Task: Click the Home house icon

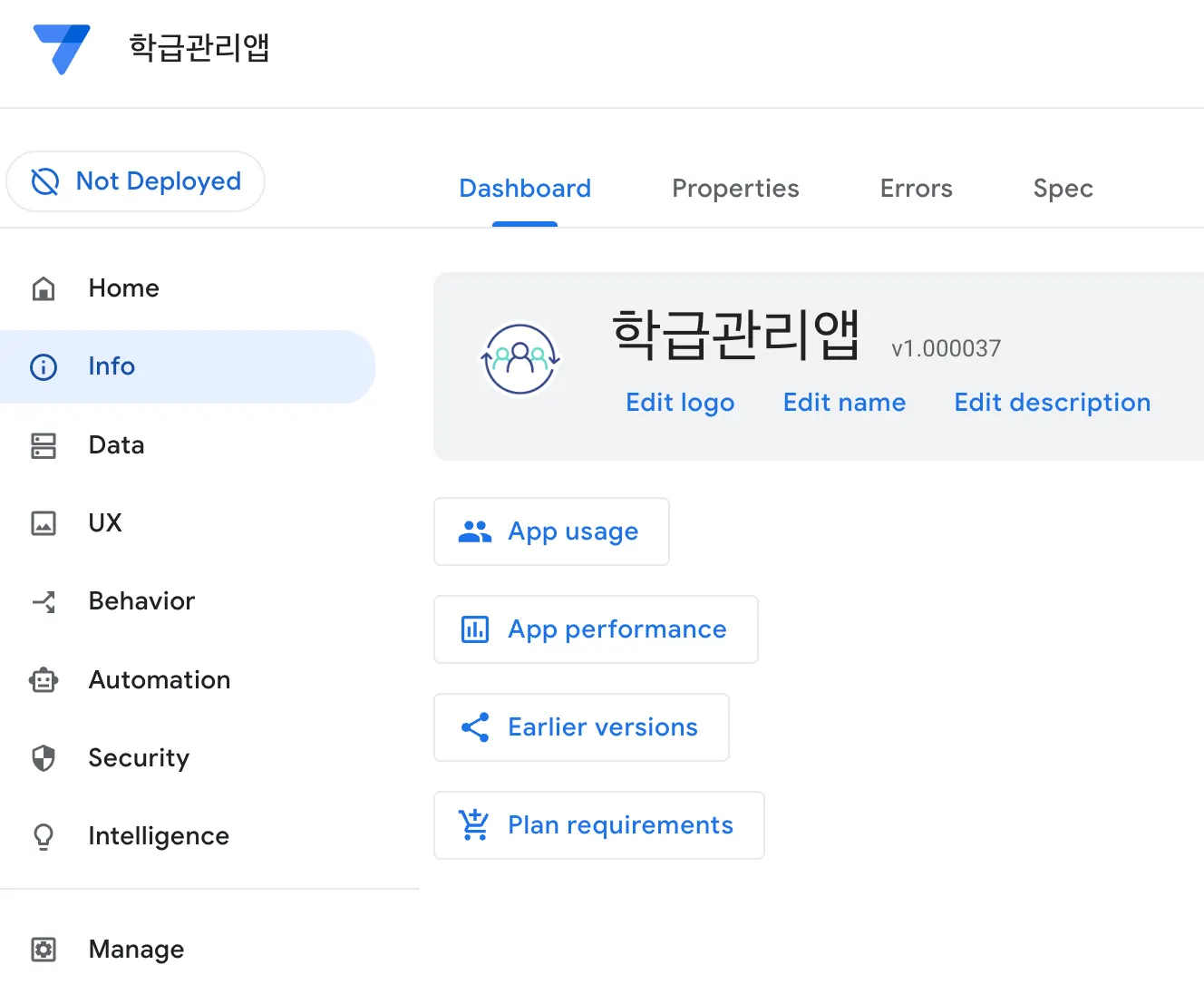Action: coord(44,289)
